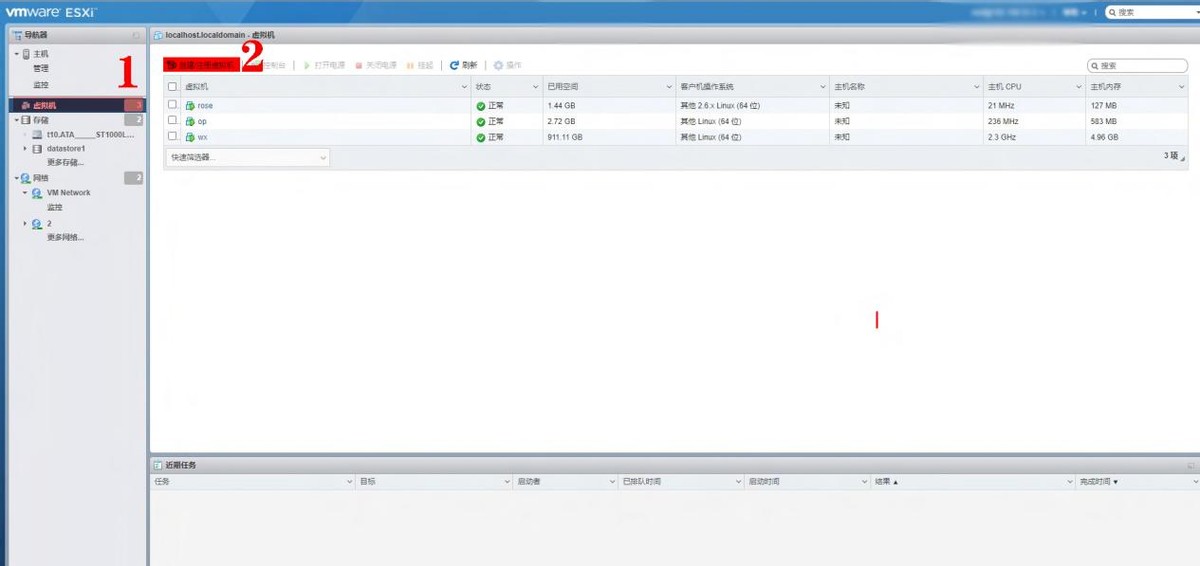Open the 已用空间 column dropdown arrow
Viewport: 1200px width, 566px height.
[667, 87]
